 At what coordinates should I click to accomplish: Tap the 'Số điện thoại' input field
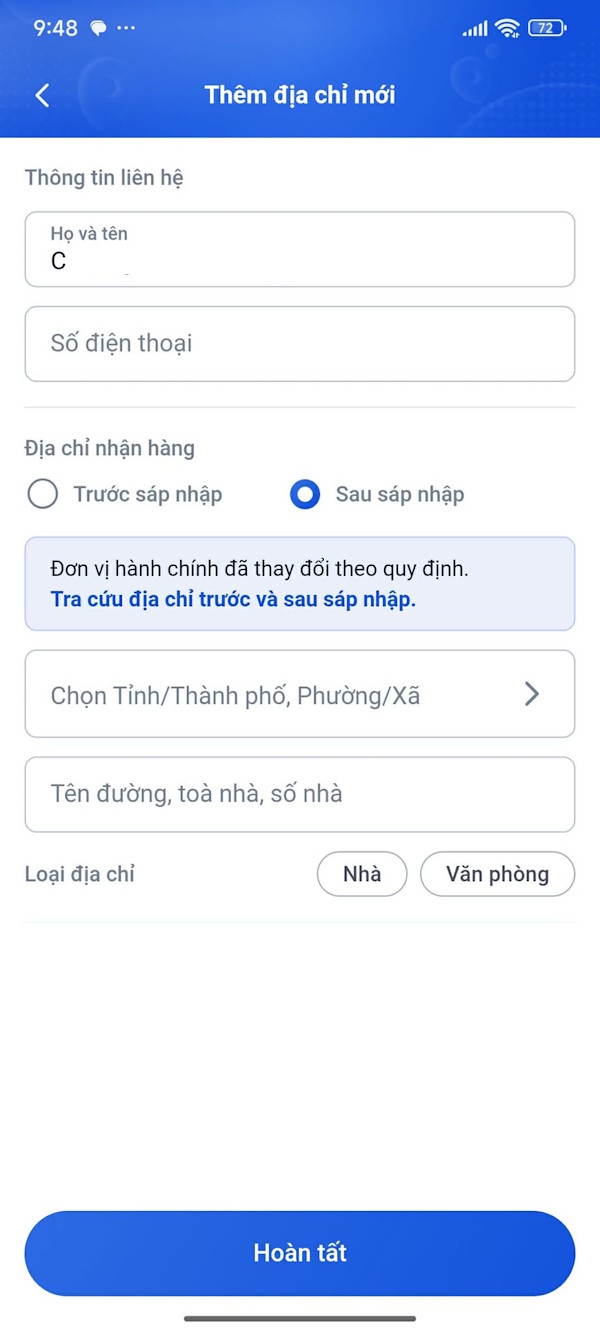[x=300, y=344]
